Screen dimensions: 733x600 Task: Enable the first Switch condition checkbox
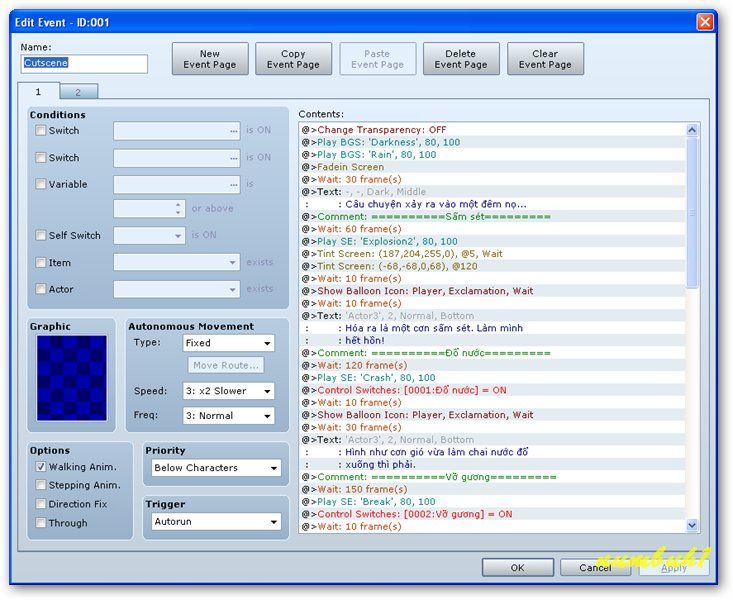[x=41, y=130]
